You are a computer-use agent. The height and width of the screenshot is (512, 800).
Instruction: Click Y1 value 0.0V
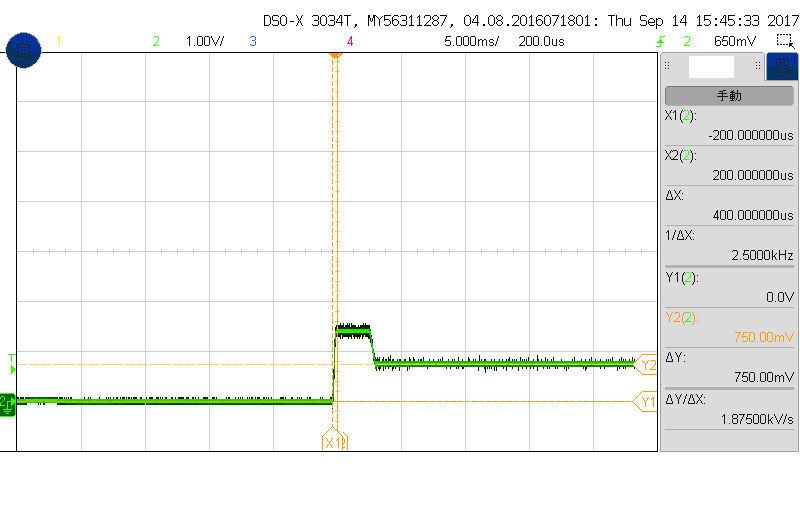click(x=780, y=297)
